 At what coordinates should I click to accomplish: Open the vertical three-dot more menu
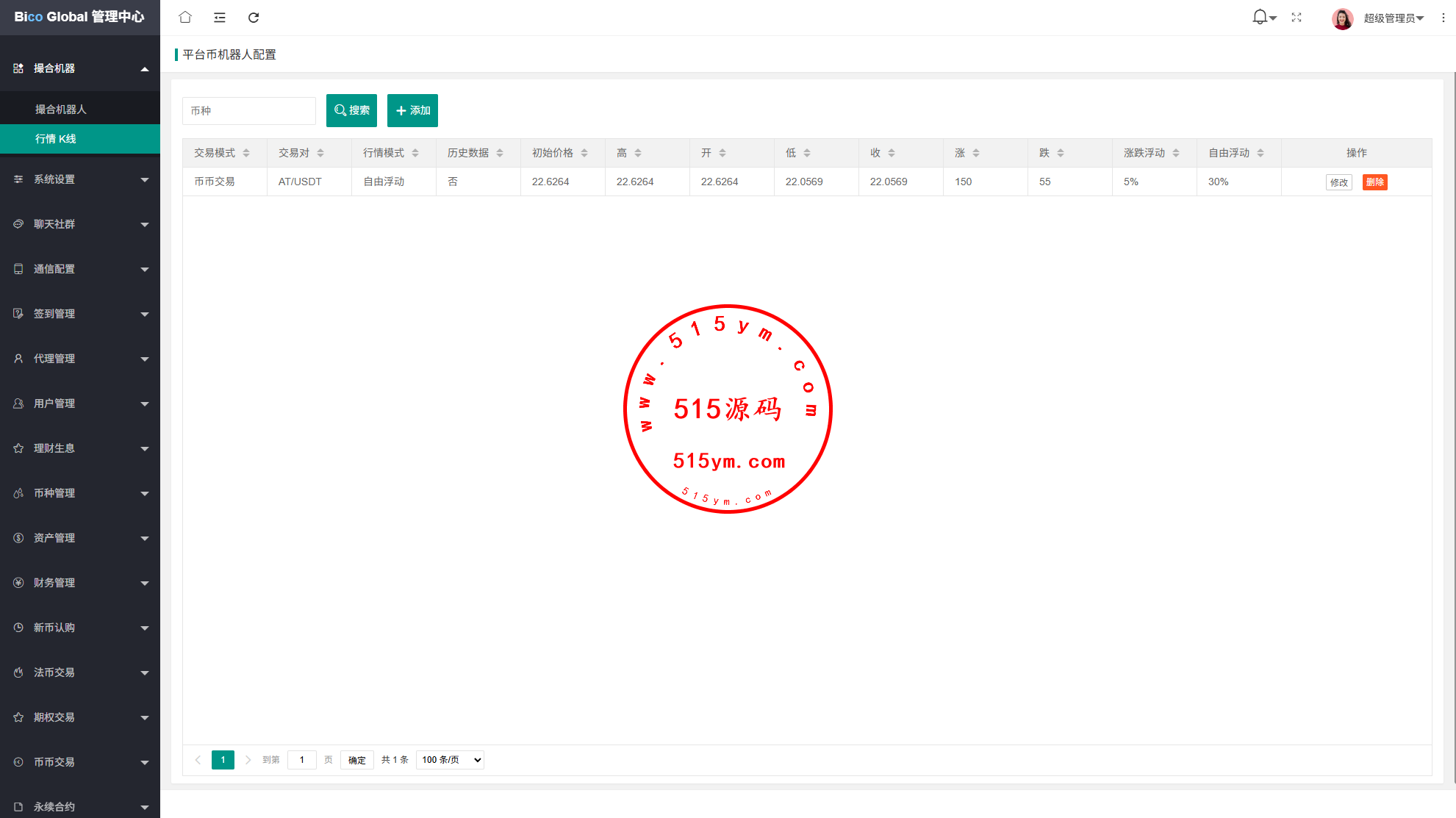pyautogui.click(x=1443, y=18)
